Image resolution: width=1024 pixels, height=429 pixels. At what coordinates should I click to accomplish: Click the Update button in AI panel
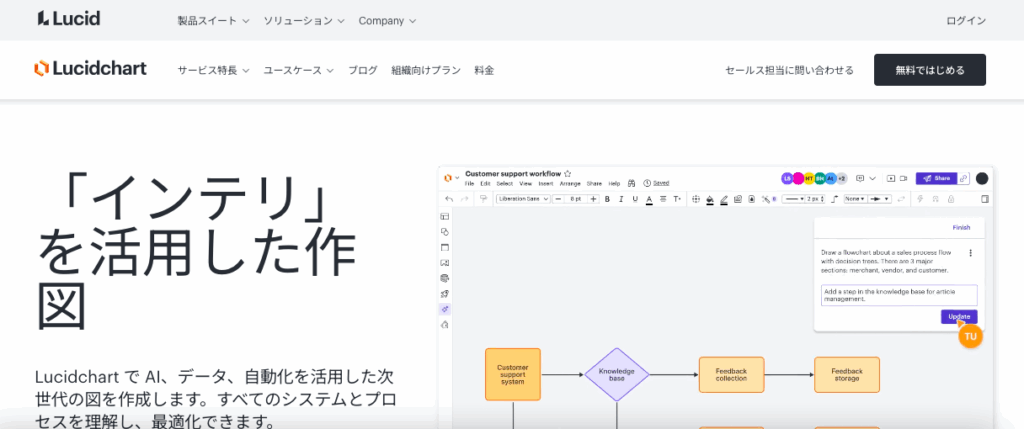click(959, 317)
